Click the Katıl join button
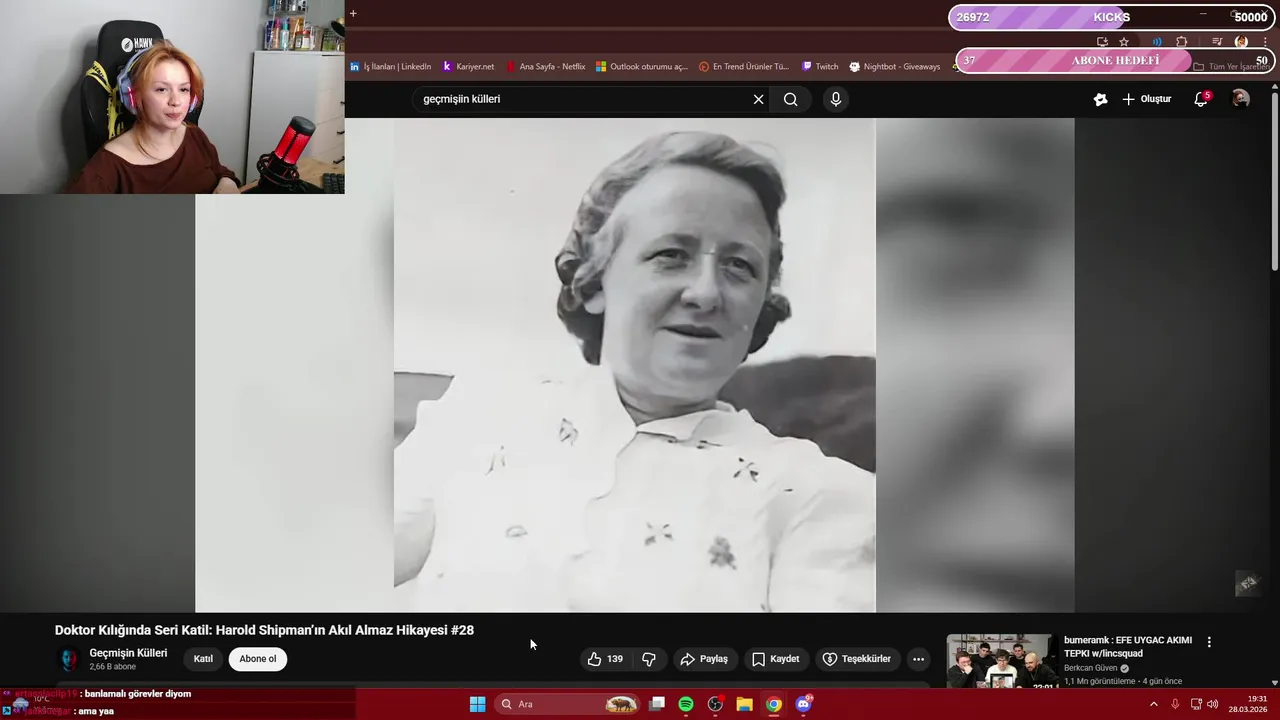The width and height of the screenshot is (1280, 720). coord(203,659)
